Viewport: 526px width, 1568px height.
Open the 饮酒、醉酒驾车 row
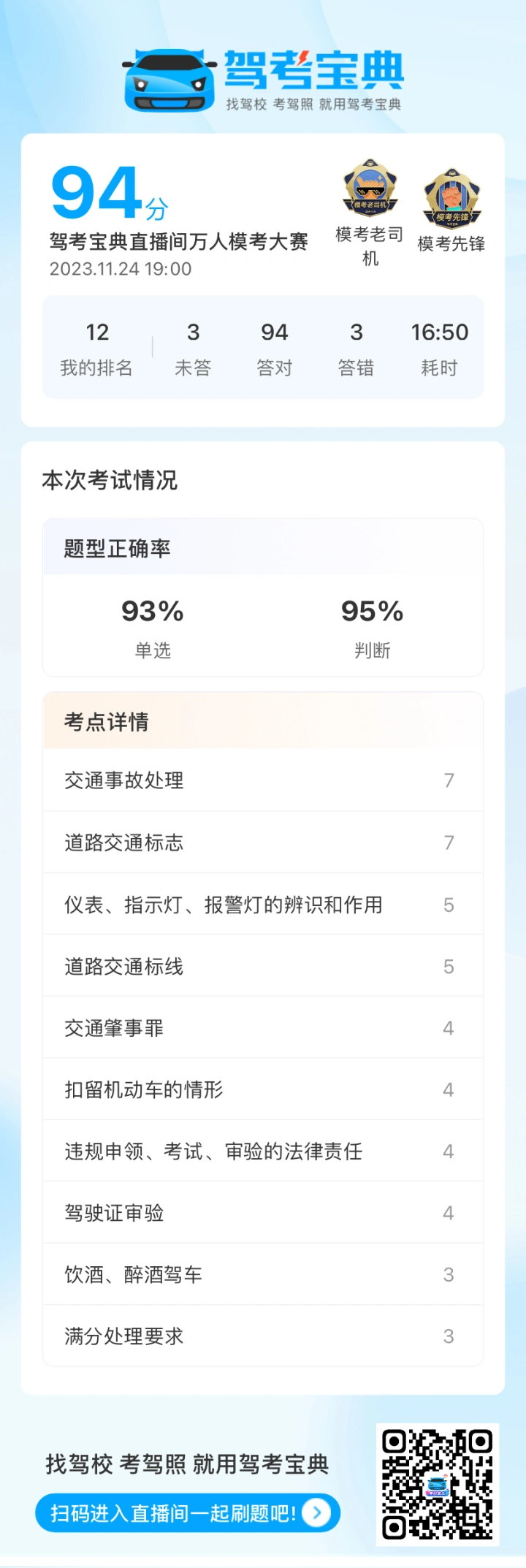pyautogui.click(x=263, y=1275)
